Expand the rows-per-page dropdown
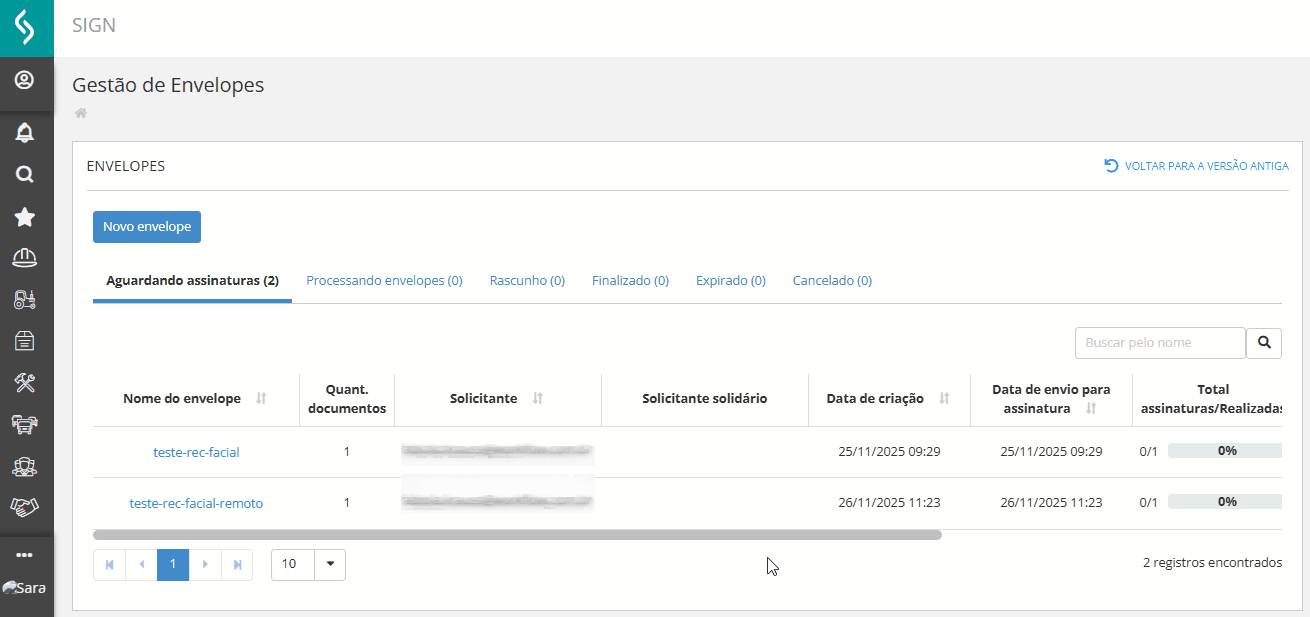Viewport: 1310px width, 617px height. [330, 564]
